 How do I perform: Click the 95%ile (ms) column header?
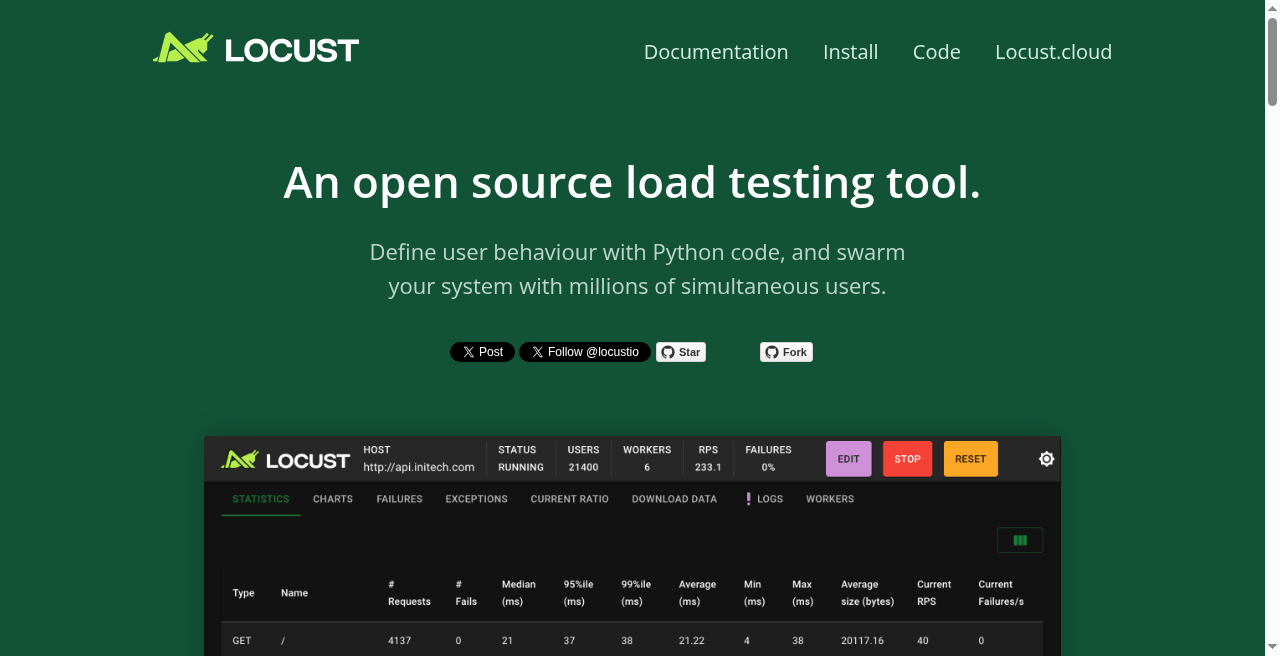578,593
